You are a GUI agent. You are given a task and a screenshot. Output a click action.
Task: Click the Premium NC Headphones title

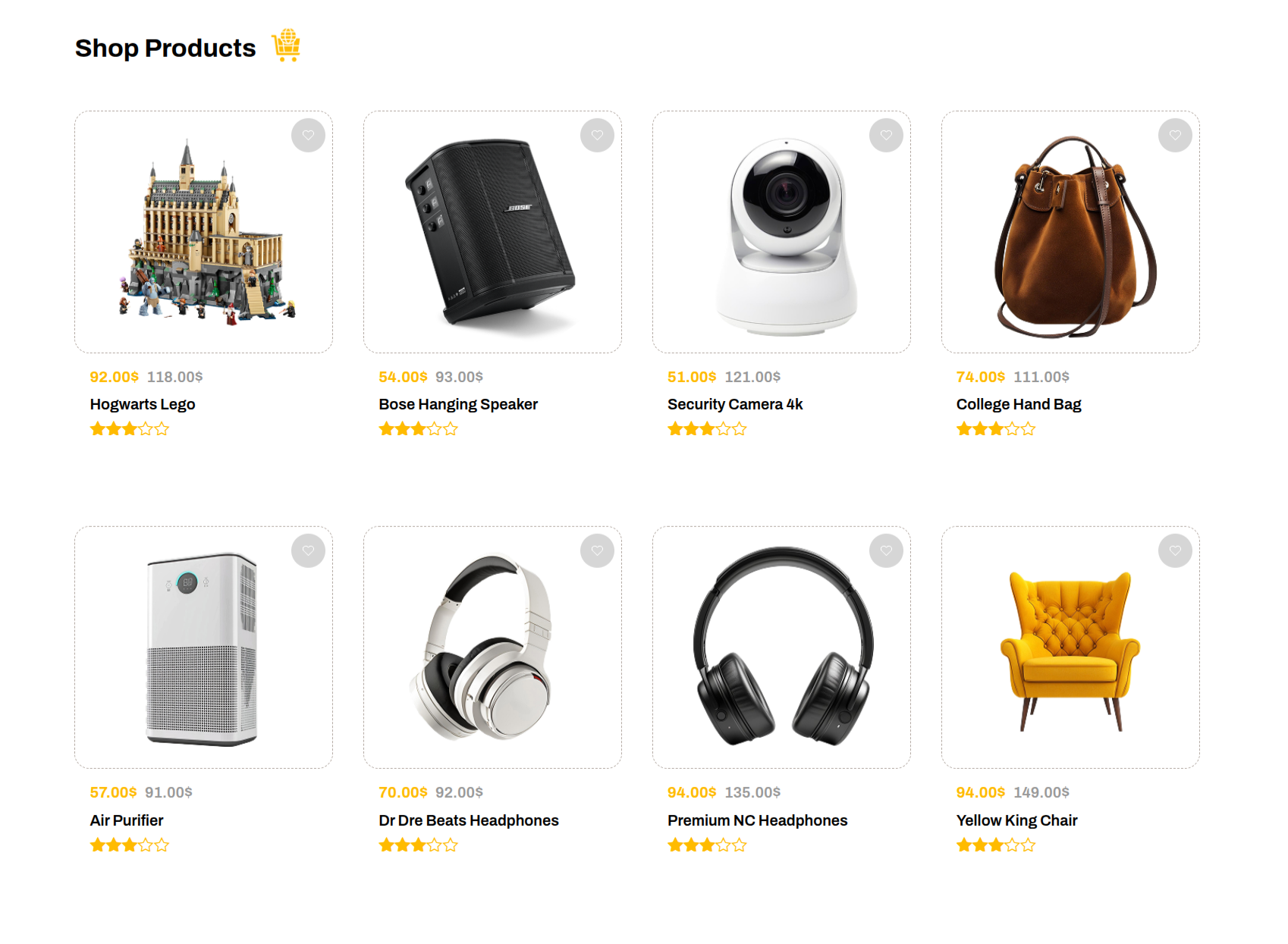pos(757,820)
